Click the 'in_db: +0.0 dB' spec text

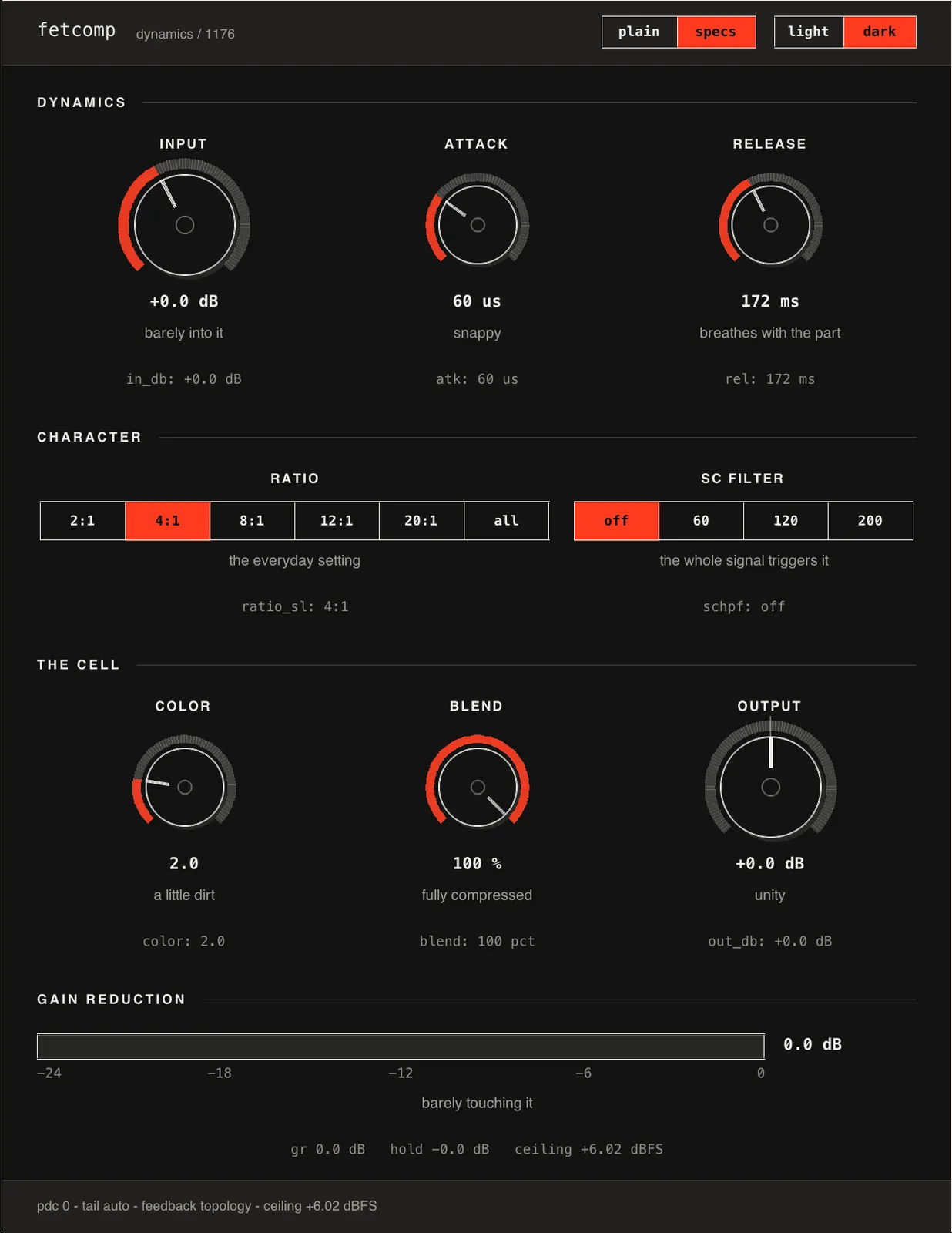point(184,379)
